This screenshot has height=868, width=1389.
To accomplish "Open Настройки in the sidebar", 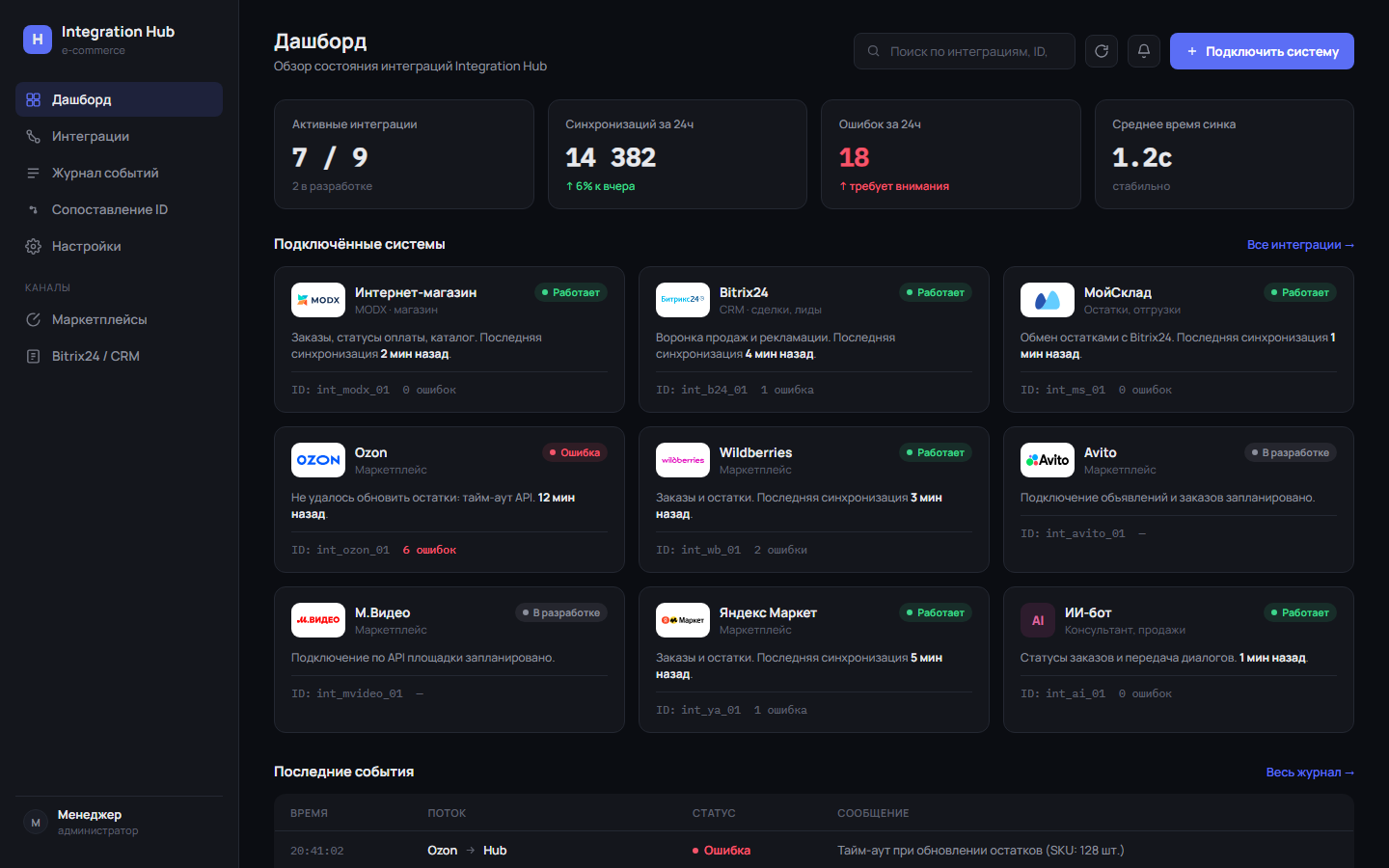I will 119,246.
